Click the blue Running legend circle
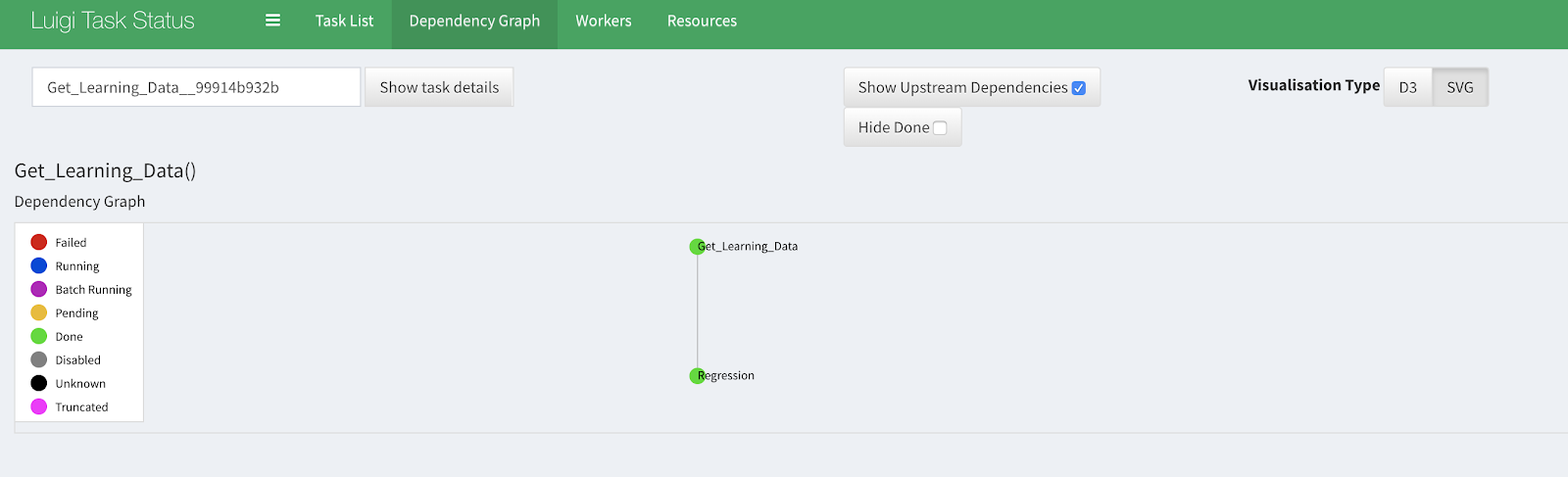Screen dimensions: 1568x477 39,265
